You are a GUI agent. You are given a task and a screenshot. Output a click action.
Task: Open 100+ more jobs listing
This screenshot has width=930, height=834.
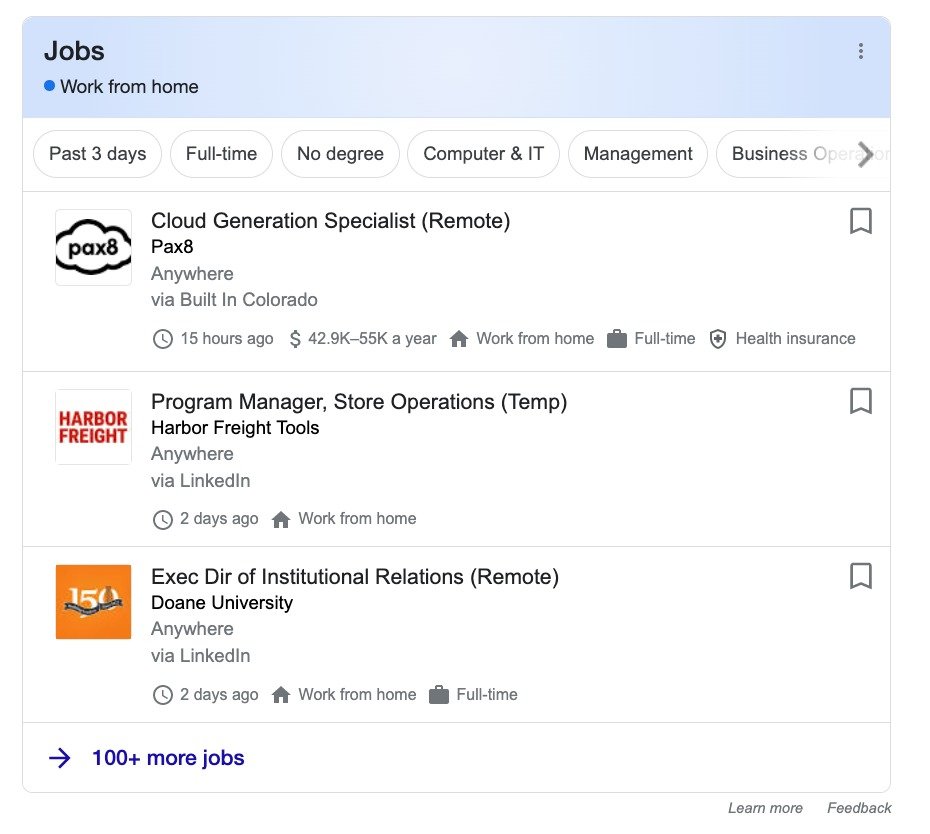tap(167, 757)
